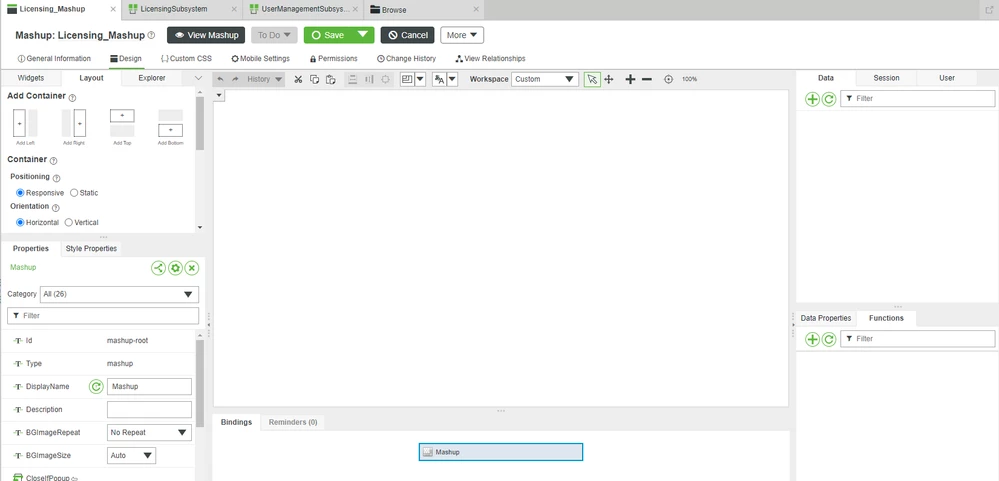Click Add Right container icon
This screenshot has width=999, height=481.
coord(74,123)
